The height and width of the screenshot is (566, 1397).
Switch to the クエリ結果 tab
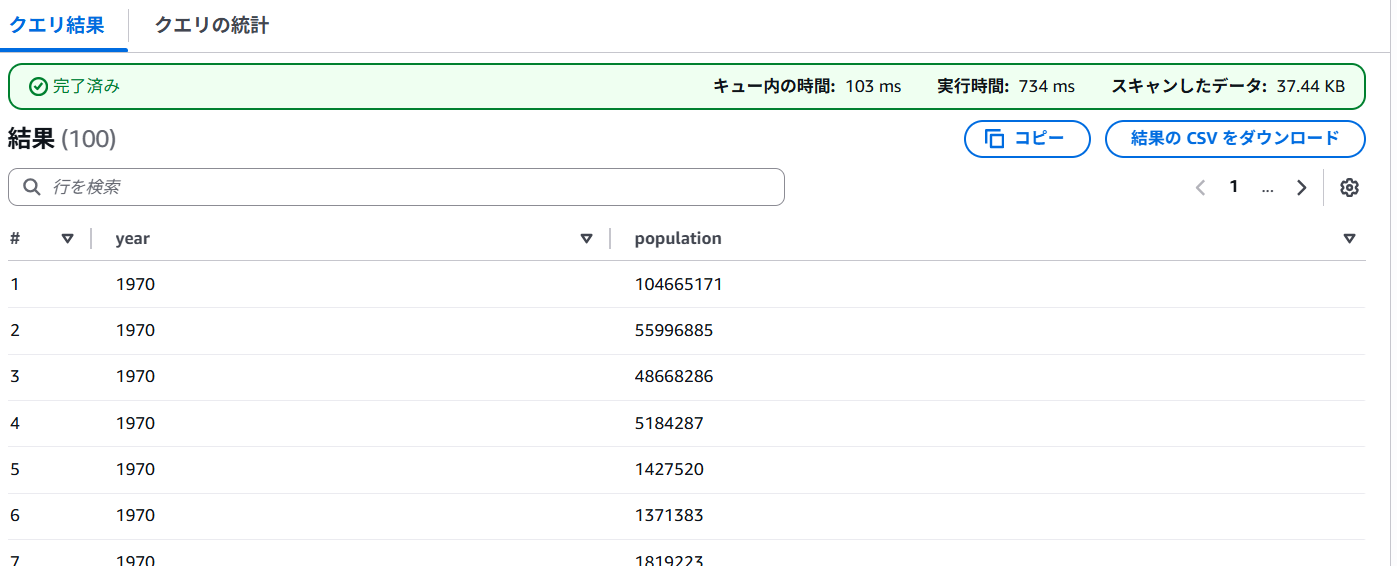pyautogui.click(x=57, y=26)
